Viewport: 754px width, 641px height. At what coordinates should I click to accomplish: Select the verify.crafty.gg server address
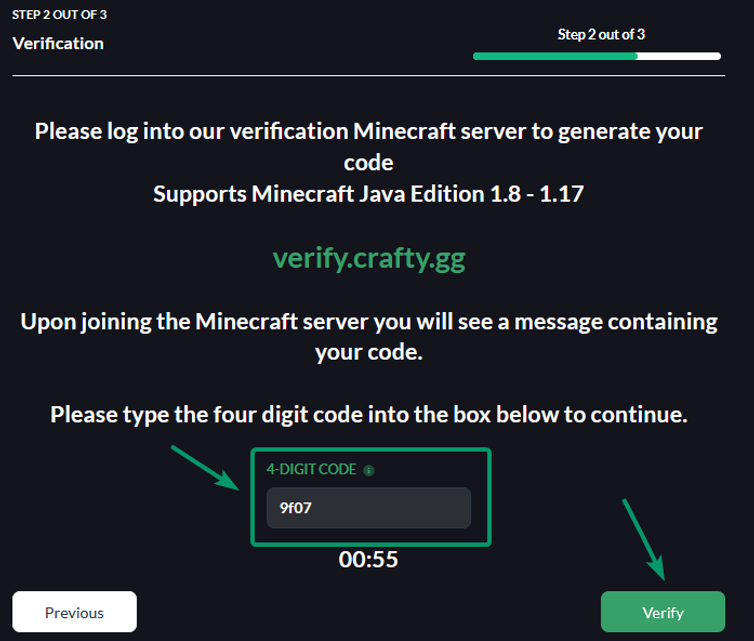[x=369, y=259]
